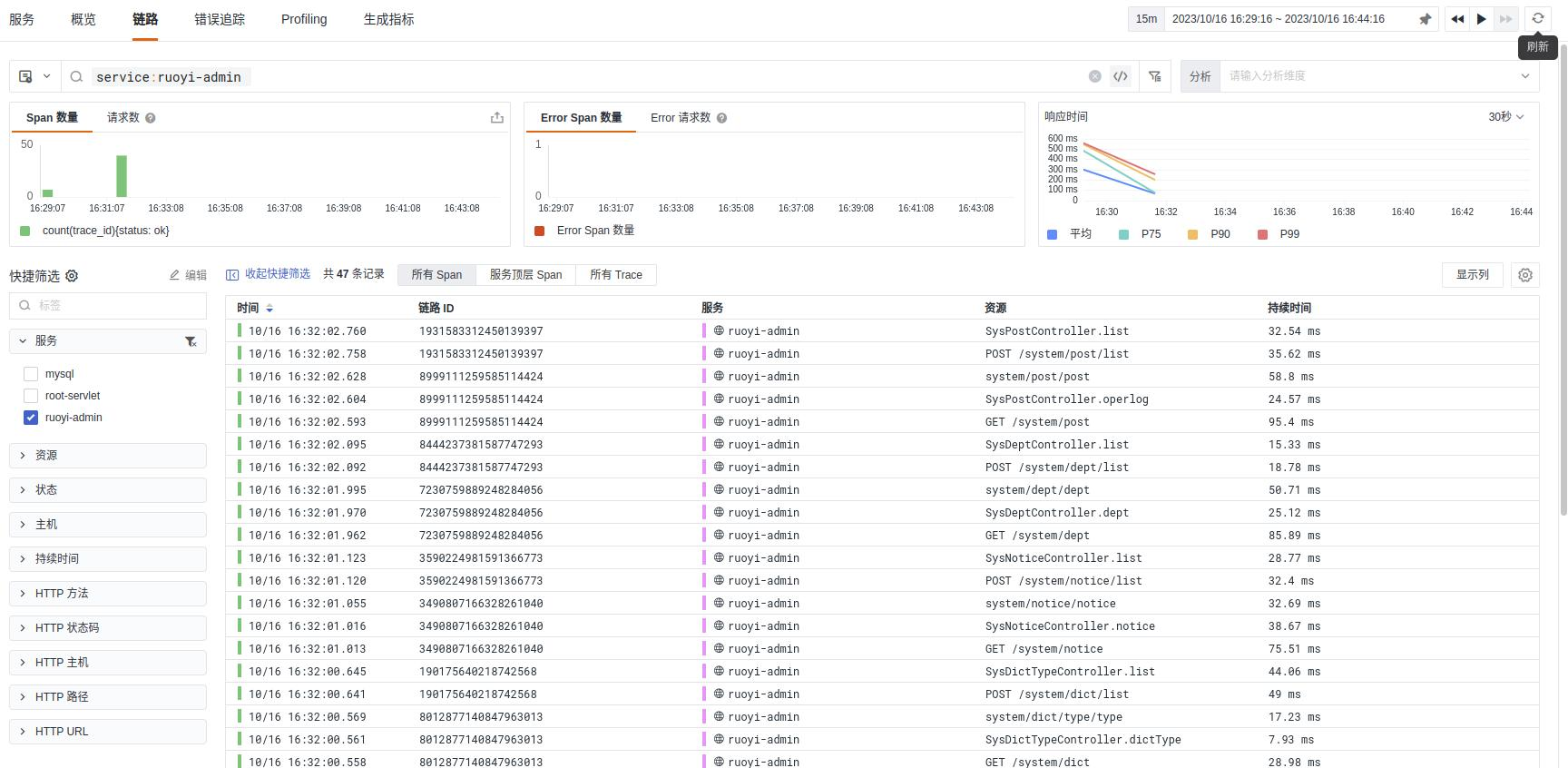
Task: Open the 概览 tab
Action: click(83, 19)
